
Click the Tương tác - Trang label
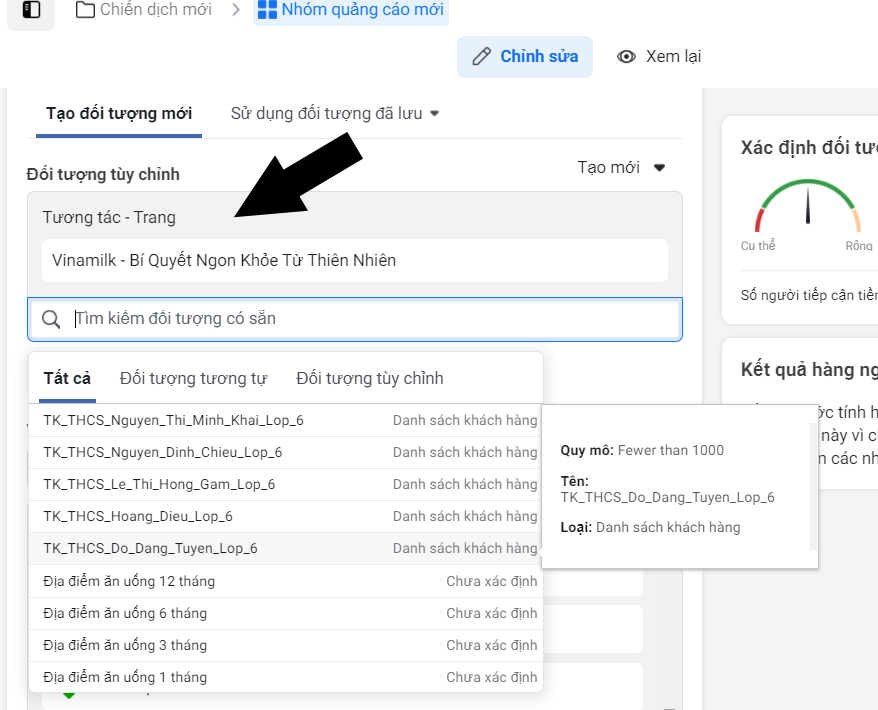109,217
